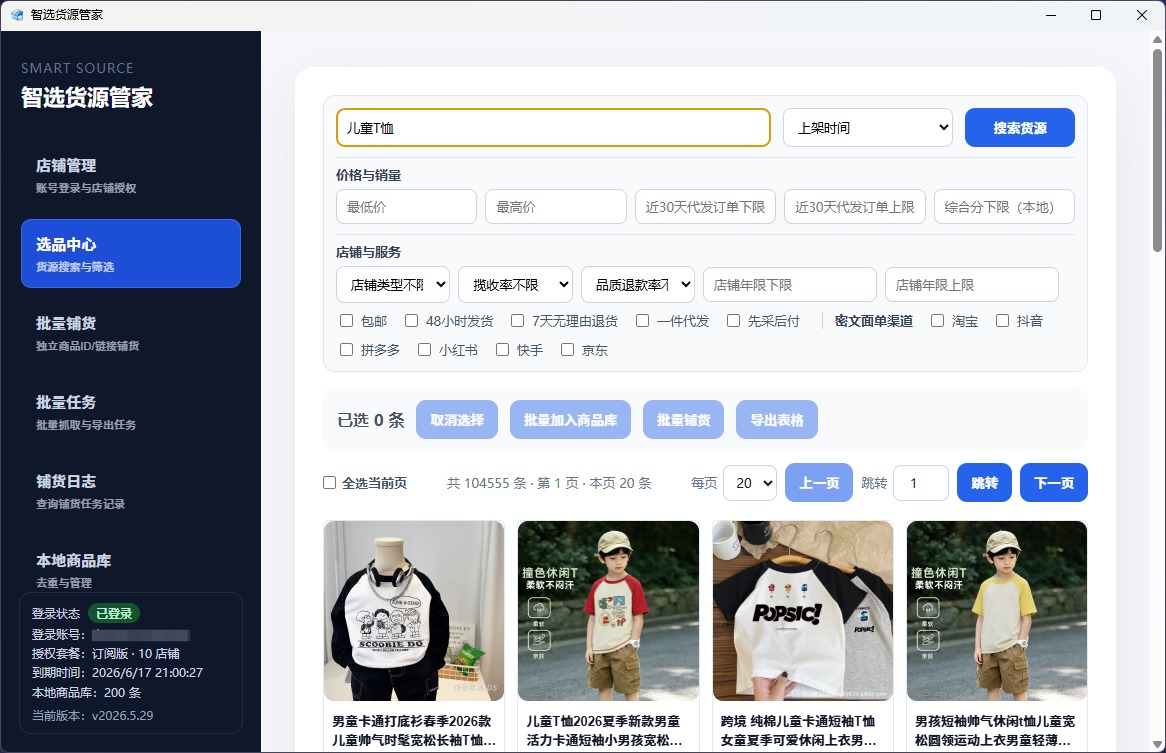Click the 批量铺货 action button
Image resolution: width=1166 pixels, height=753 pixels.
coord(683,420)
